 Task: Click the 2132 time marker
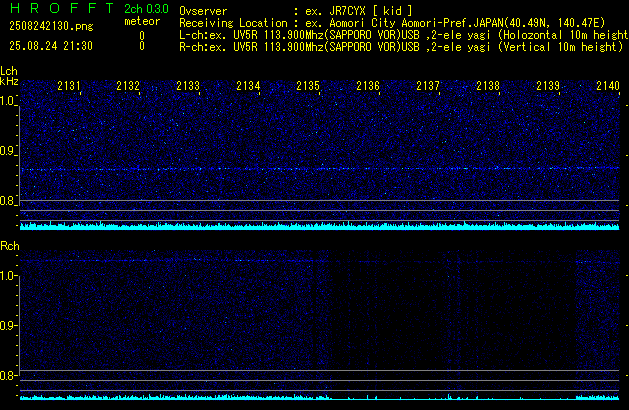[x=128, y=86]
